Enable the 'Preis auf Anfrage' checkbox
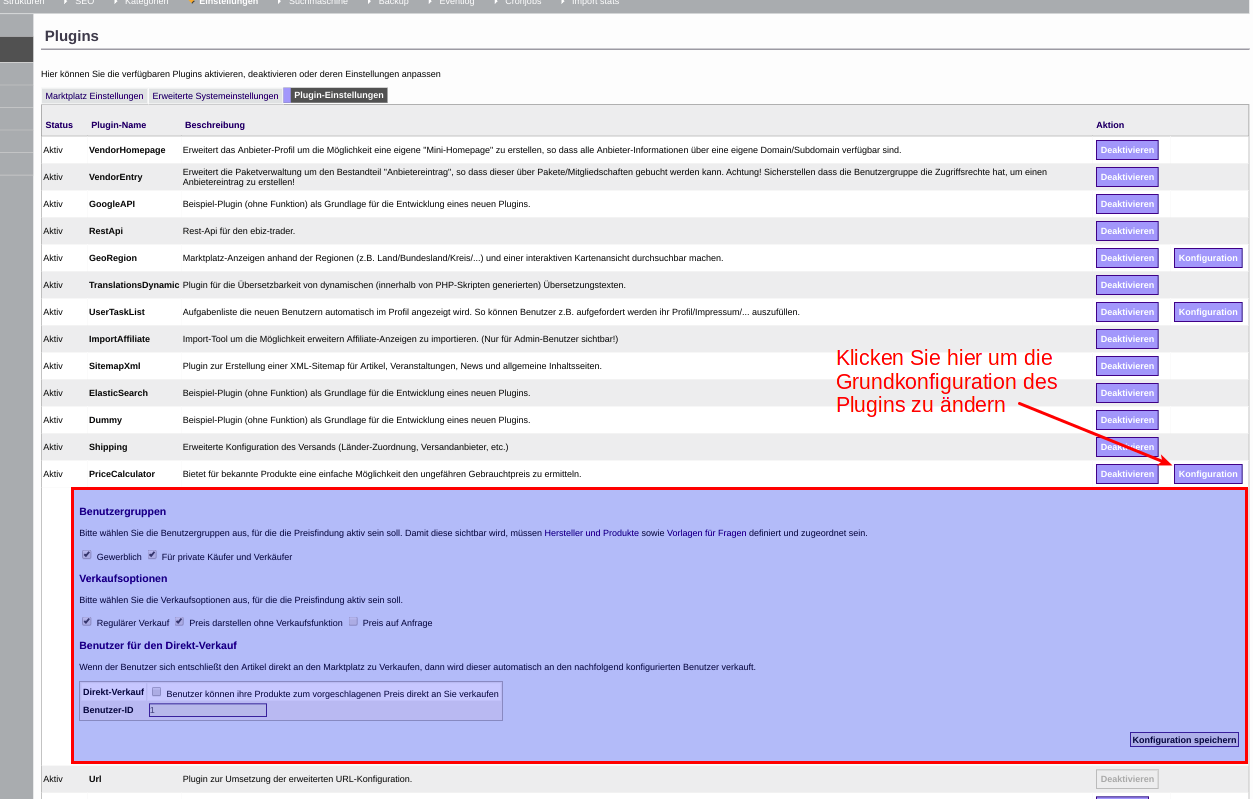This screenshot has width=1253, height=799. click(x=353, y=621)
